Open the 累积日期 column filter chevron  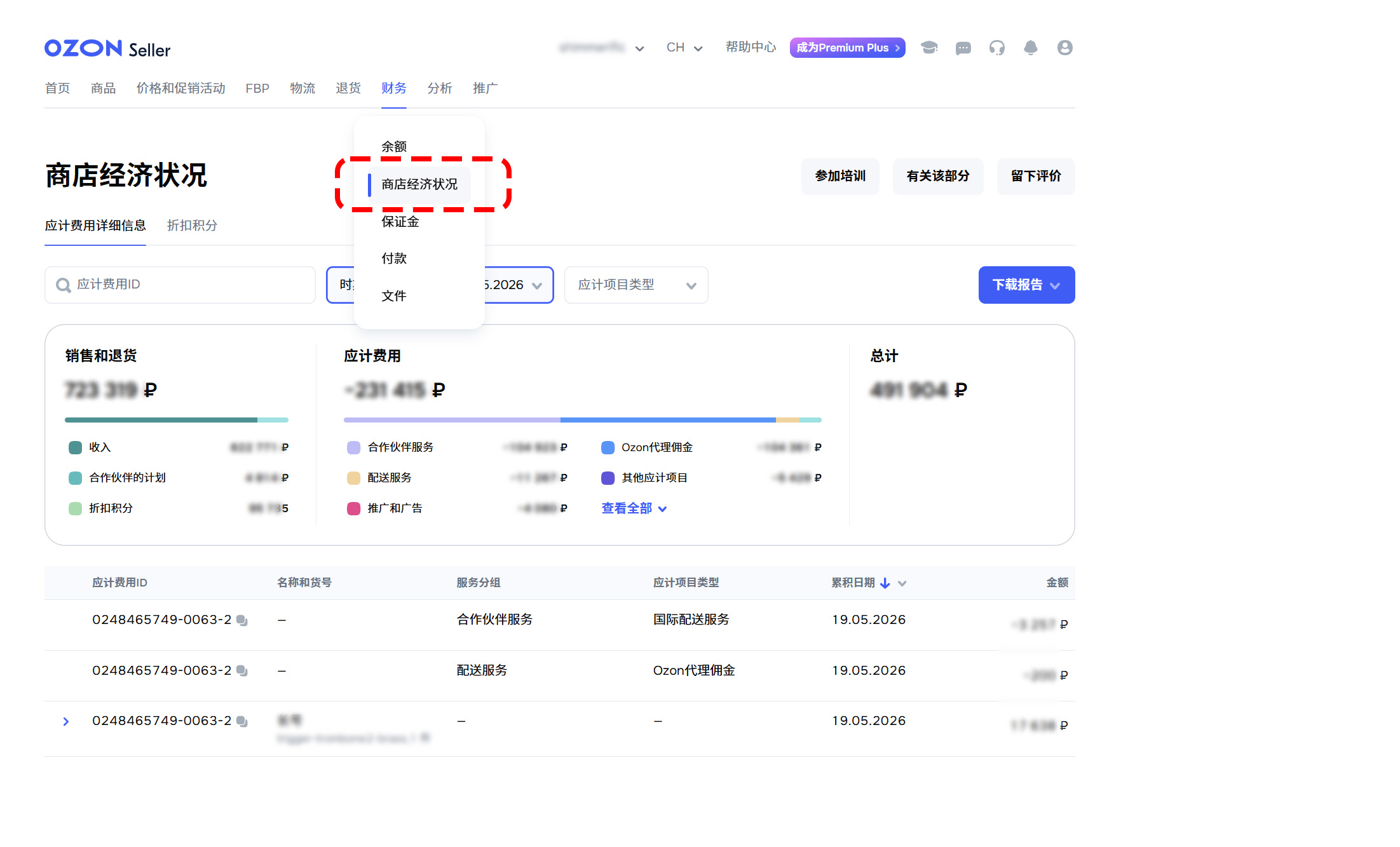pyautogui.click(x=902, y=583)
